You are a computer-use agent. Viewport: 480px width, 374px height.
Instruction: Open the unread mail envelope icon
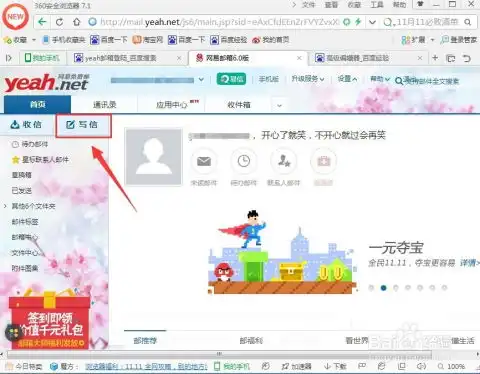coord(204,161)
